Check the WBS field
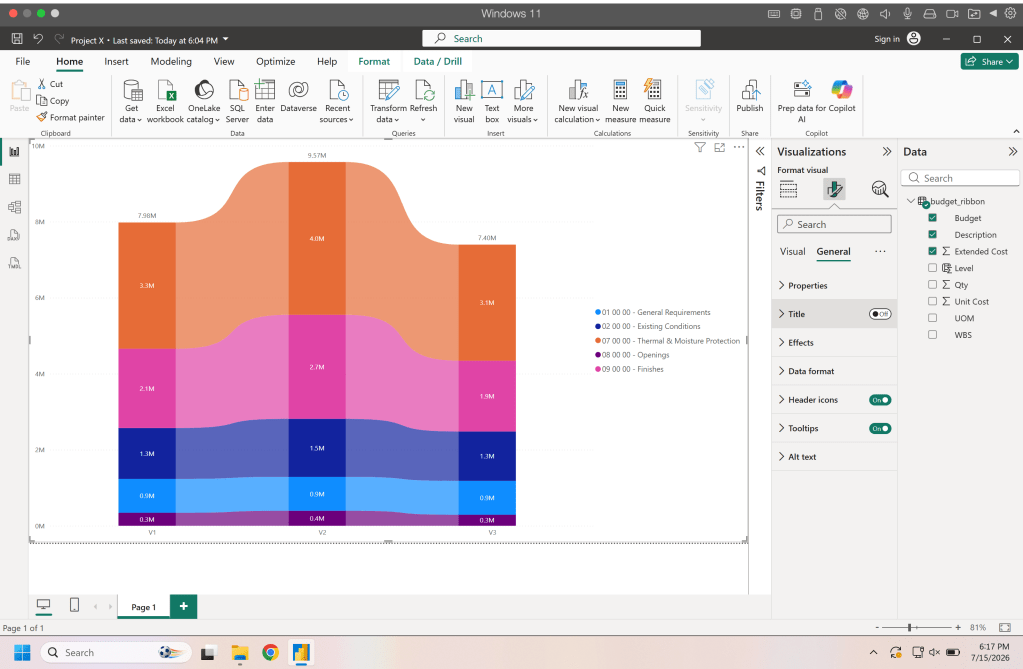Viewport: 1023px width, 669px height. (932, 335)
